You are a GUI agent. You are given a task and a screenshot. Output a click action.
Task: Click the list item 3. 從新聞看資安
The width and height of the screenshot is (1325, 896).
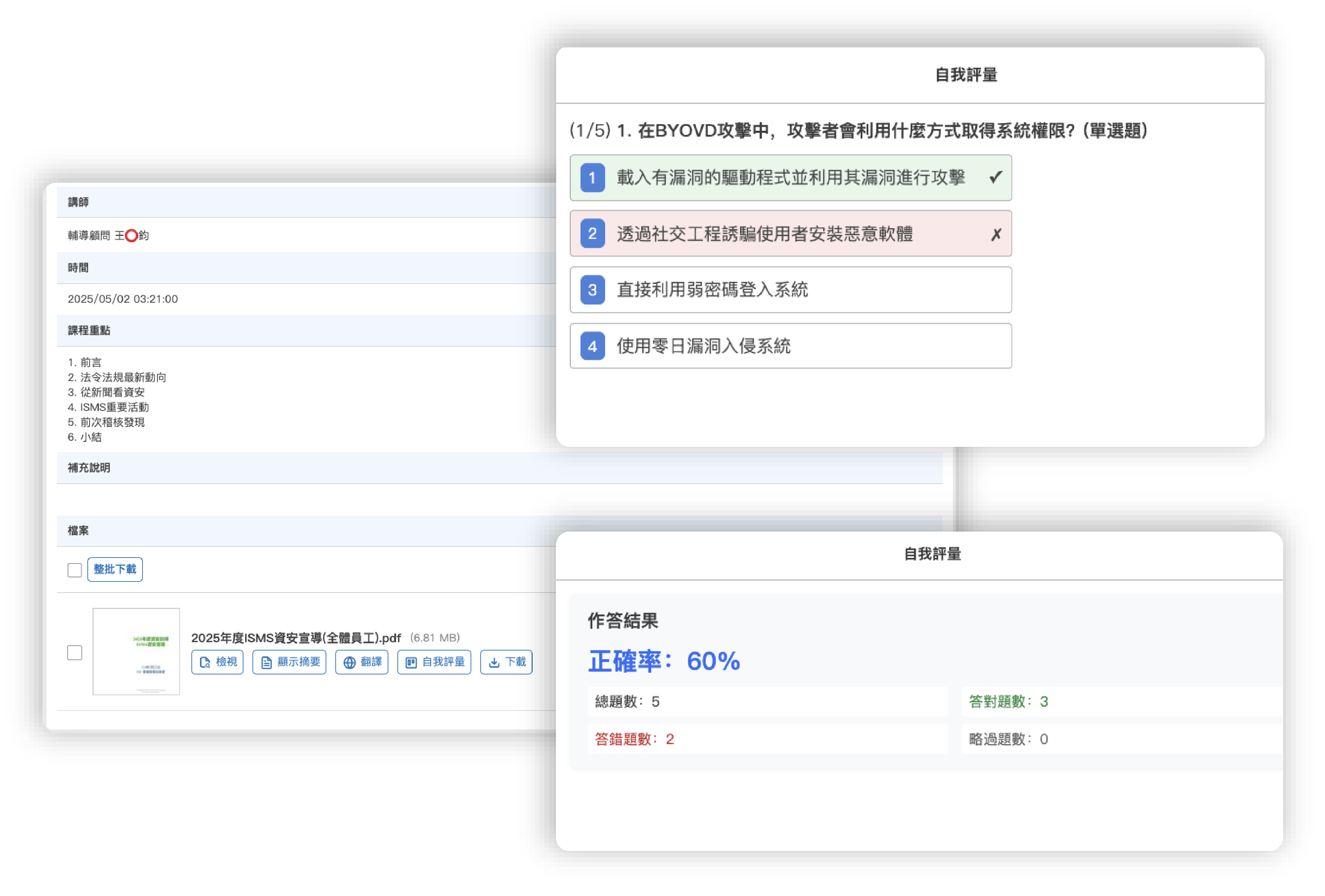tap(106, 392)
